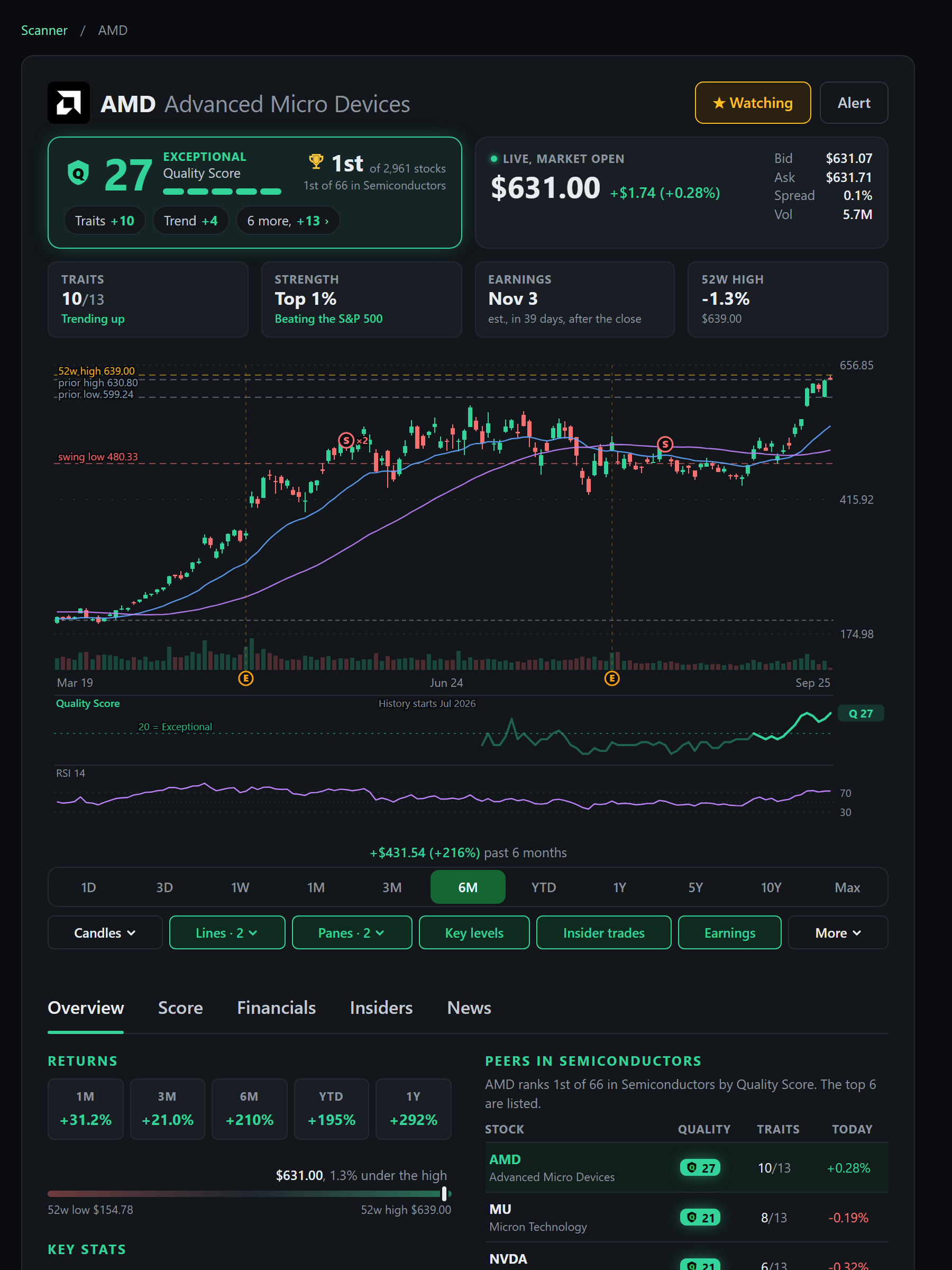
Task: Click the '52w high 639.00' level label
Action: coord(96,371)
